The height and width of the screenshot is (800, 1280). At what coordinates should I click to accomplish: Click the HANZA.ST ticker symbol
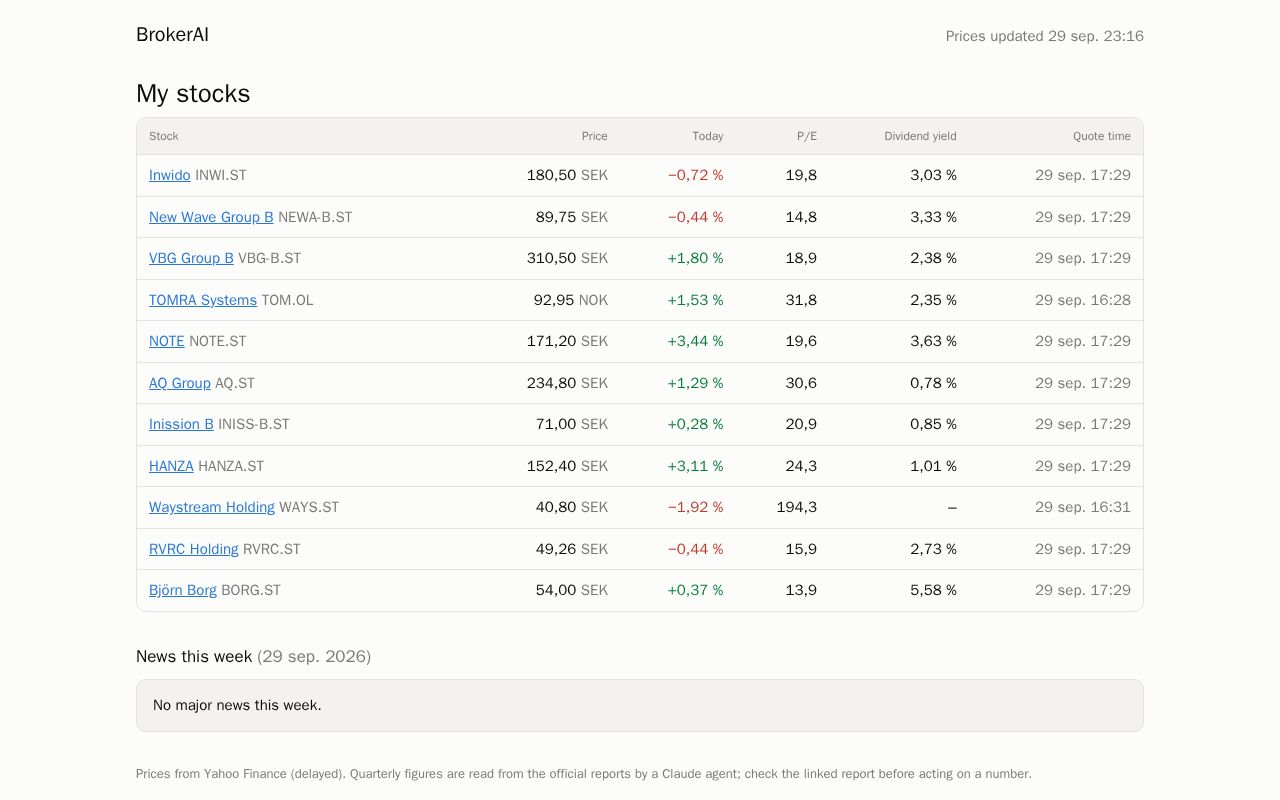[231, 466]
